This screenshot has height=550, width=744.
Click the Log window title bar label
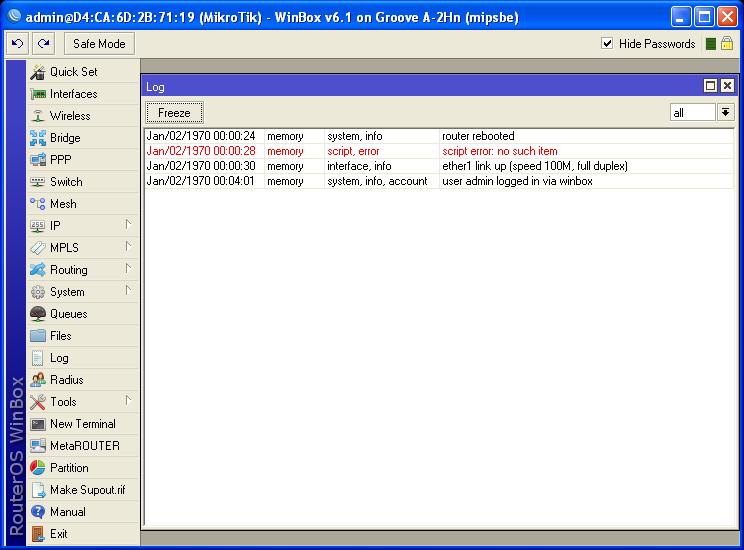(155, 87)
